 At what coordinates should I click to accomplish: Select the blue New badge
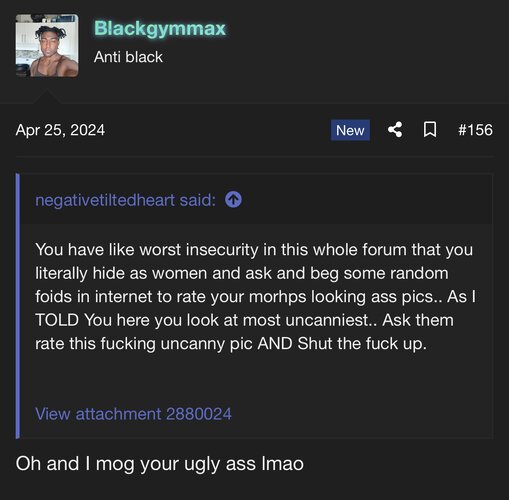coord(350,130)
